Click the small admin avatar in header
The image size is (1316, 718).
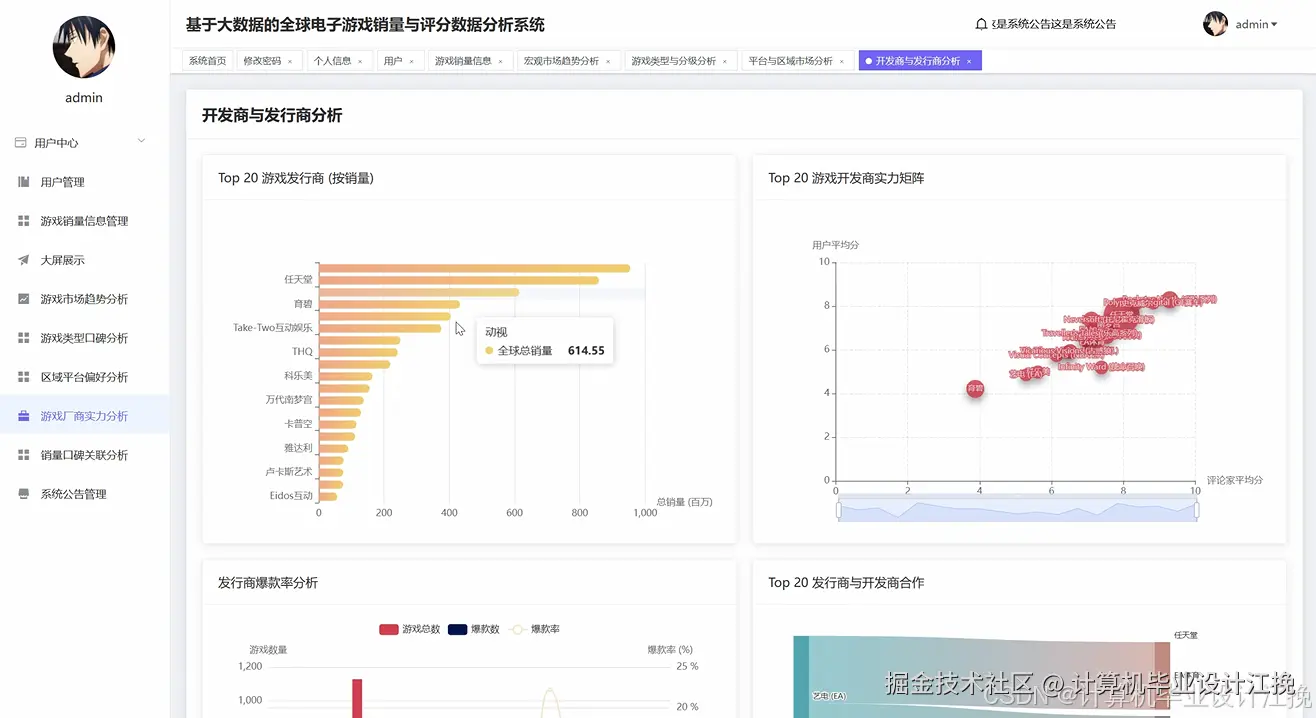(x=1215, y=24)
